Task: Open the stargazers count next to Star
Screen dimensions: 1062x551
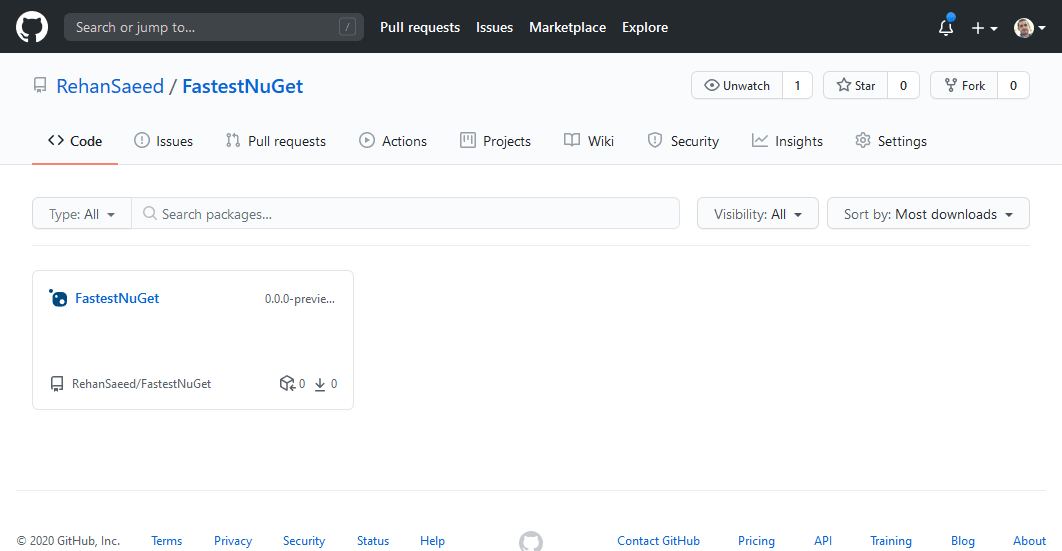Action: (903, 85)
